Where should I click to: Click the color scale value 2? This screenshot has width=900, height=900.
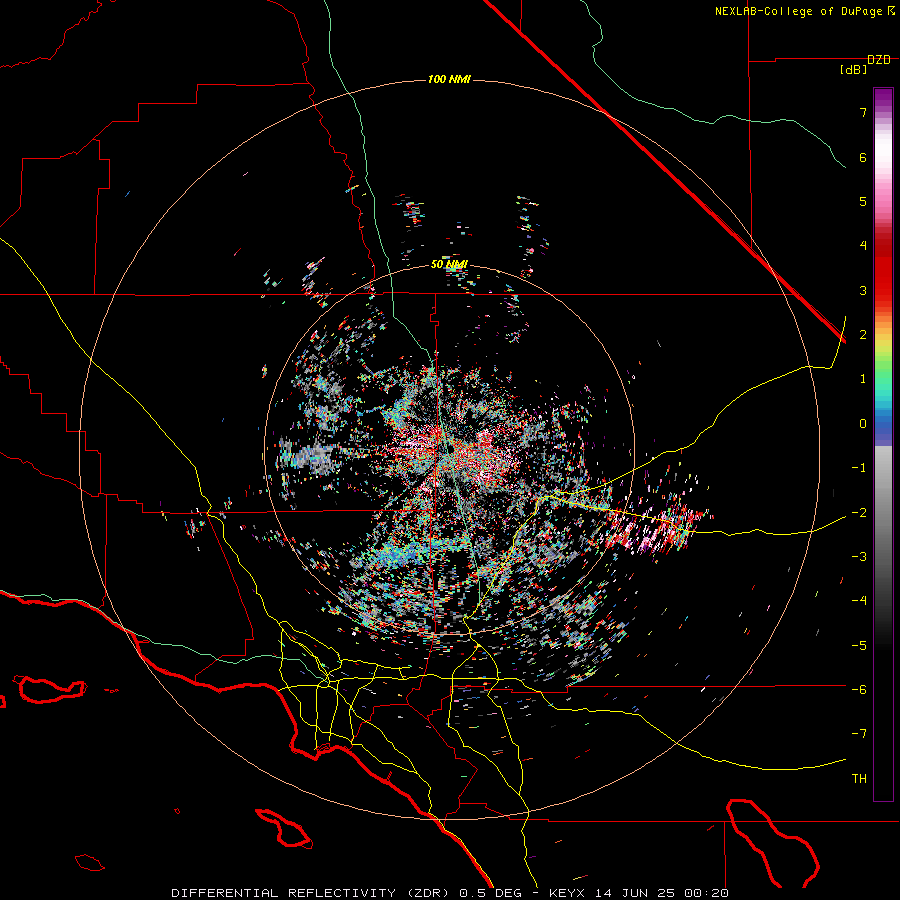click(863, 335)
